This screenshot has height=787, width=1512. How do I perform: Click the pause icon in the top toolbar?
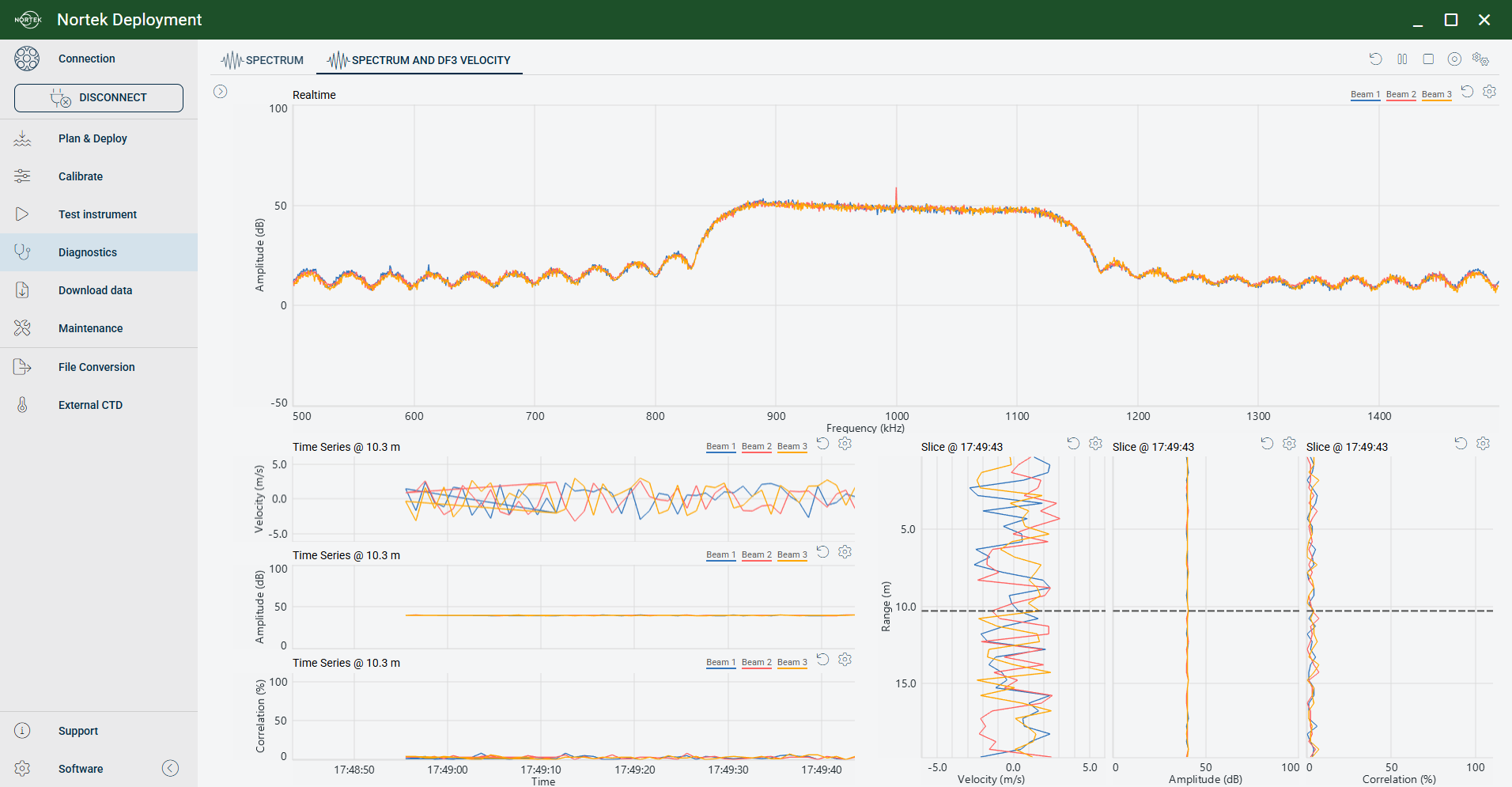(1402, 59)
